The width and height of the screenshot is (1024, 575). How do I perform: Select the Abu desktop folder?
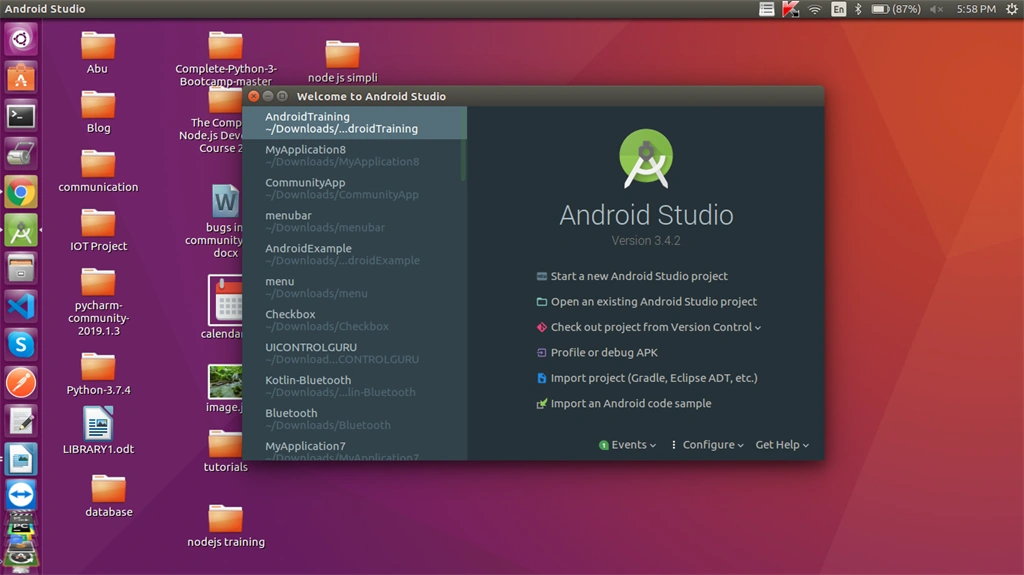(97, 53)
